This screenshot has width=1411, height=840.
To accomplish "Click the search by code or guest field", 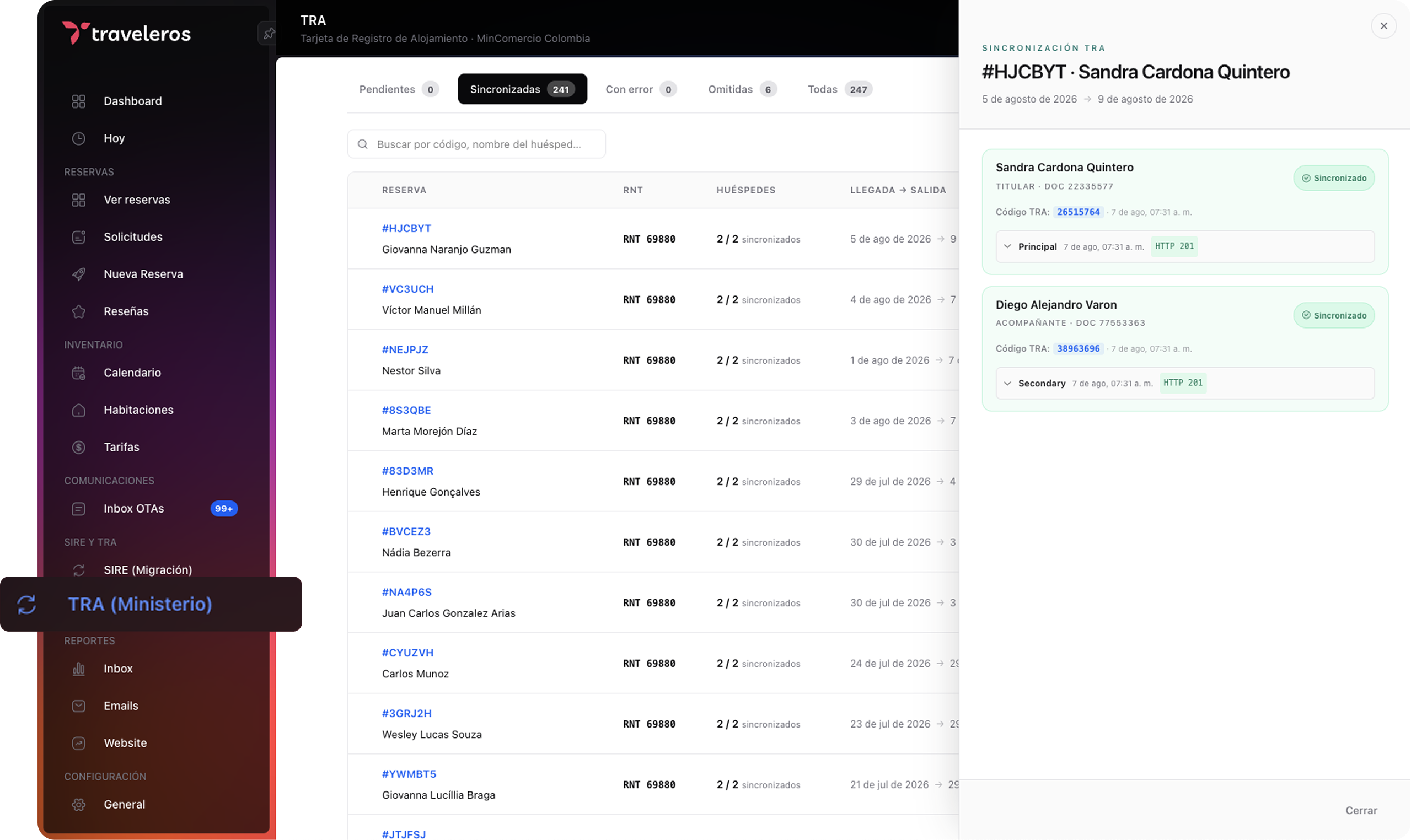I will tap(476, 144).
